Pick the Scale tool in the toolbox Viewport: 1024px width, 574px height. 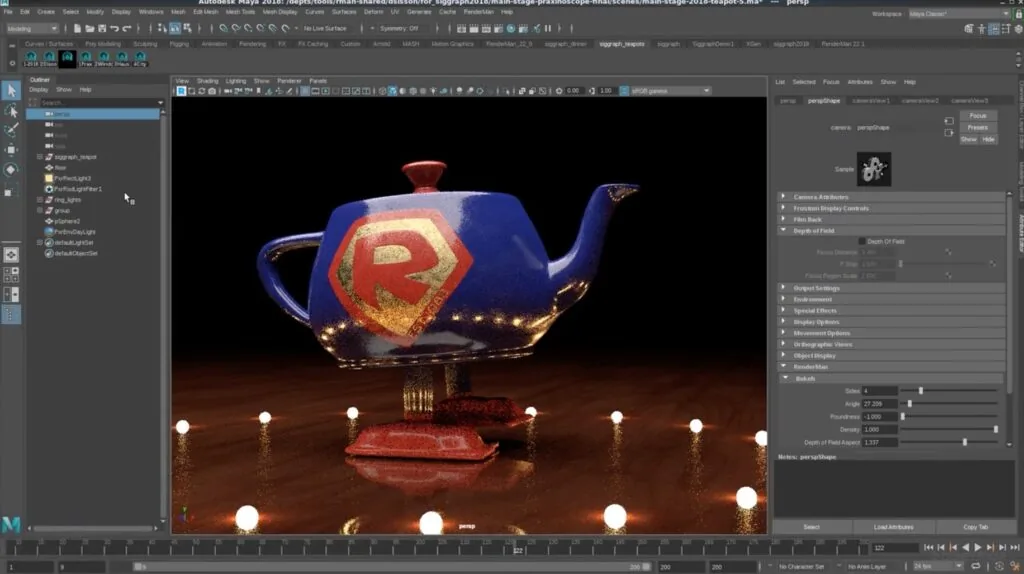tap(11, 190)
